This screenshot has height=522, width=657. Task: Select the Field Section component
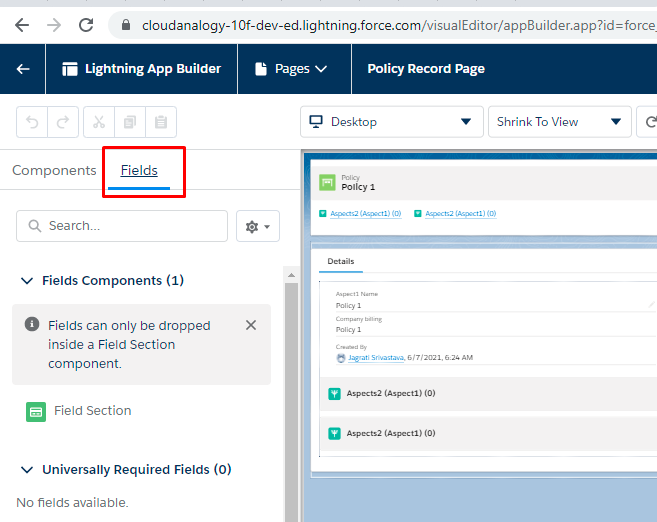pos(79,411)
